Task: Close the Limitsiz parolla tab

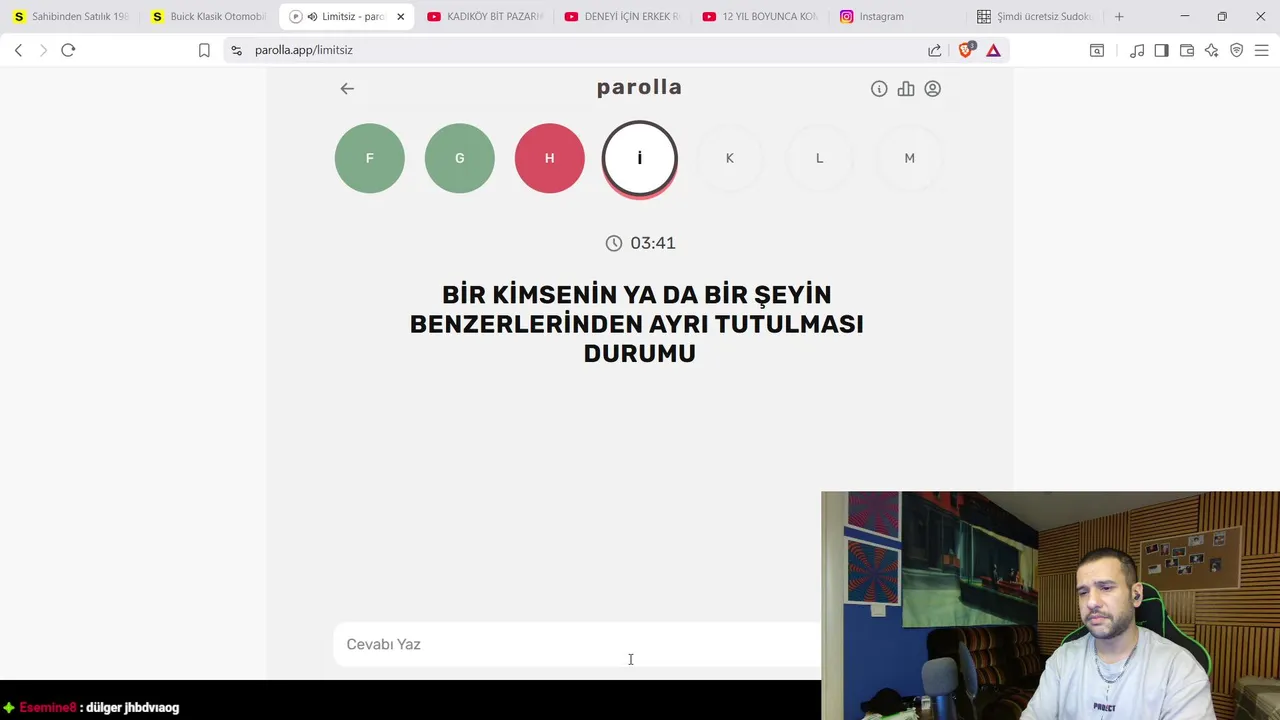Action: pos(401,16)
